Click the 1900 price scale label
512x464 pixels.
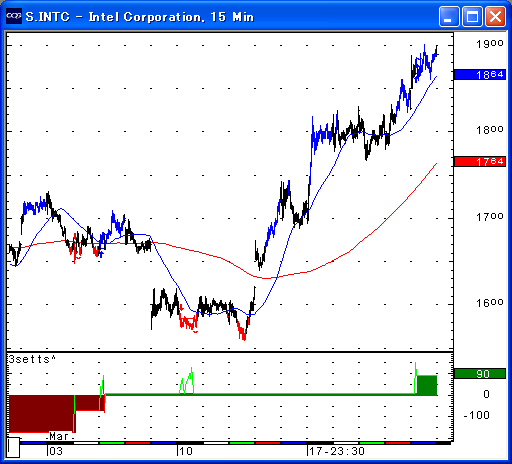click(489, 44)
